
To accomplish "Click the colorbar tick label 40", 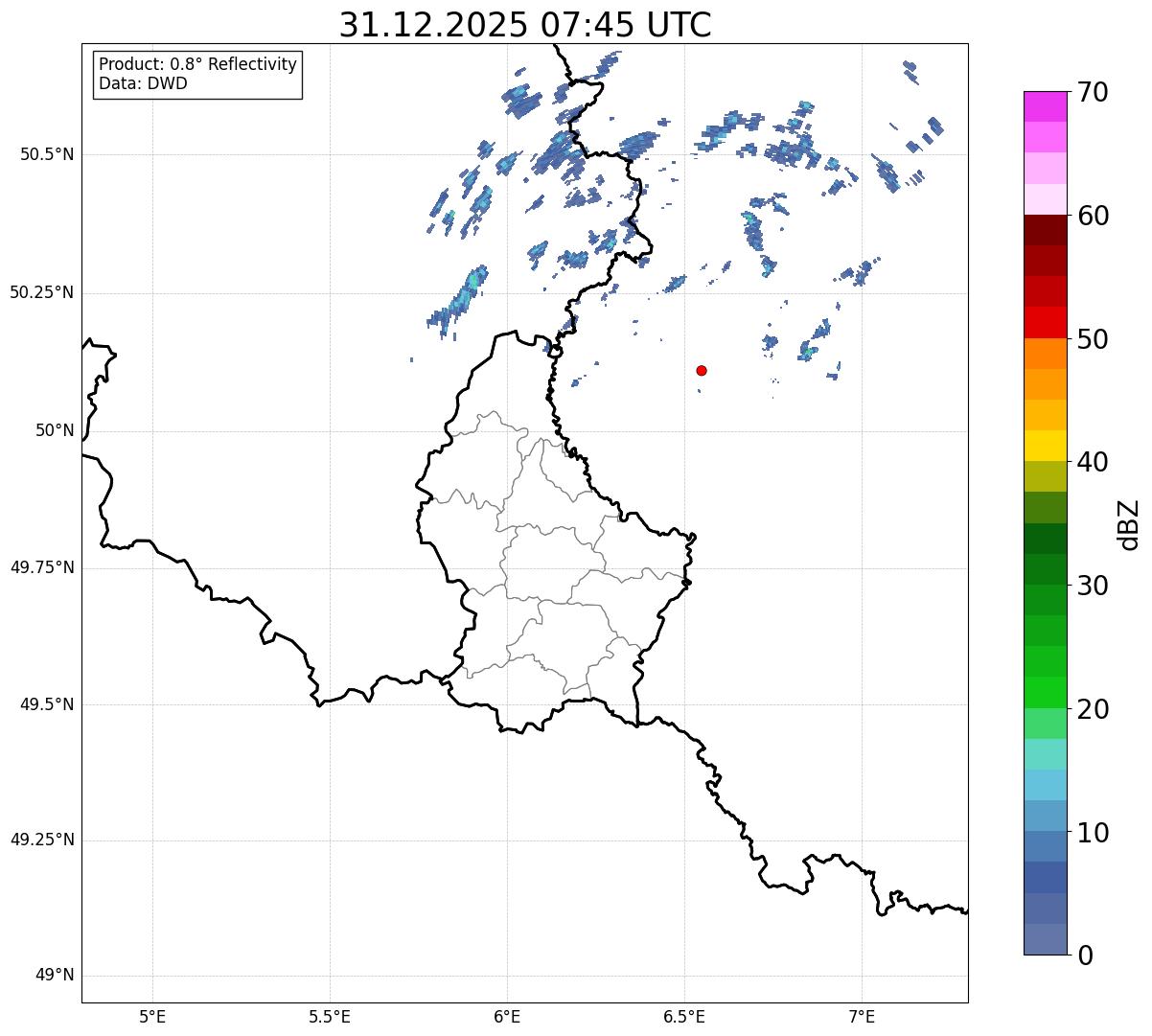I will coord(1093,462).
